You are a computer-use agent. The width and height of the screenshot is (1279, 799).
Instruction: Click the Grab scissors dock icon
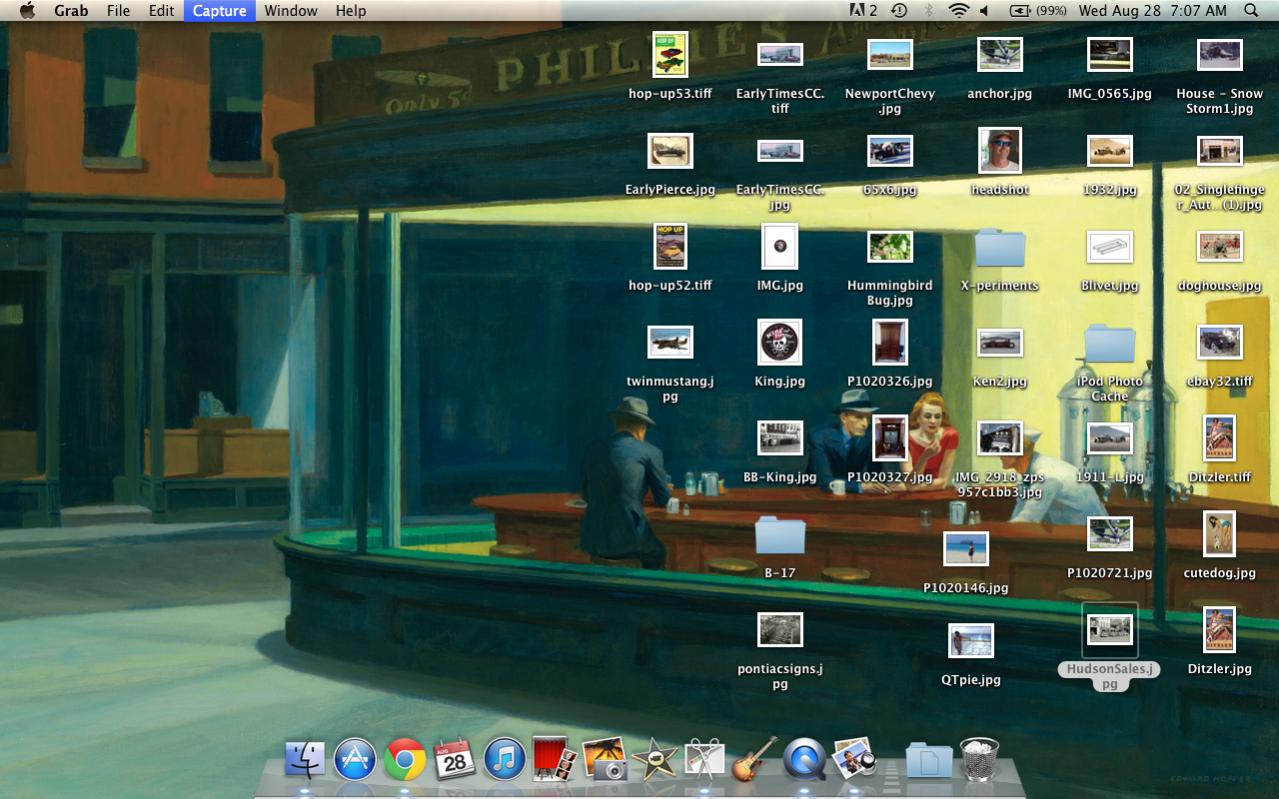pos(705,760)
